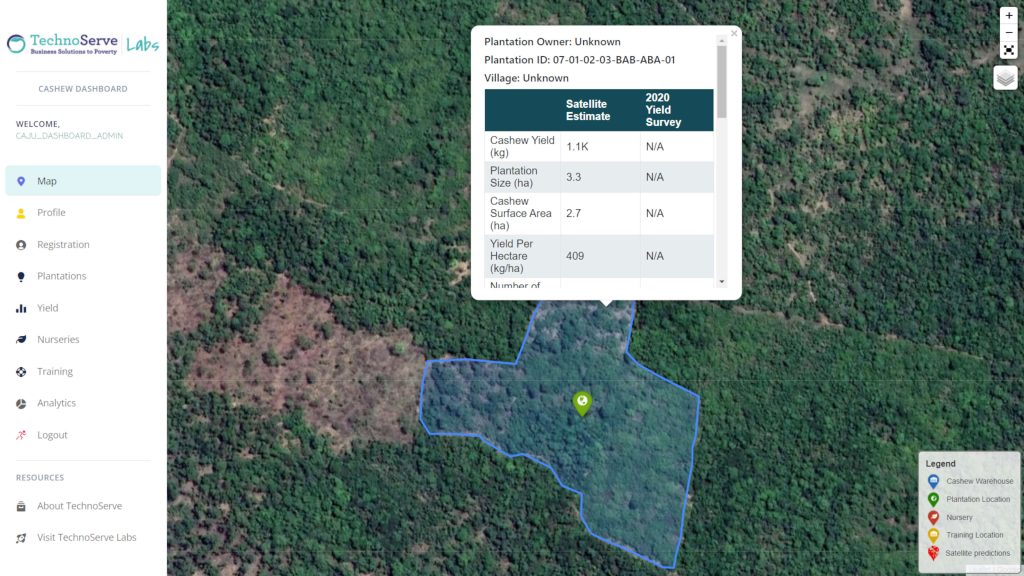Click the Registration icon in sidebar

pyautogui.click(x=21, y=245)
